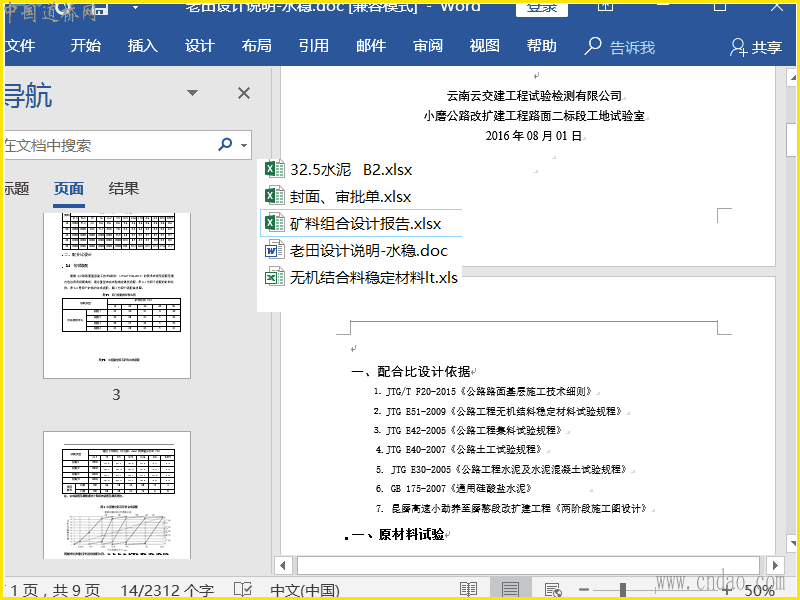Click the quick access toolbar customize dropdown
Image resolution: width=800 pixels, height=600 pixels.
135,8
